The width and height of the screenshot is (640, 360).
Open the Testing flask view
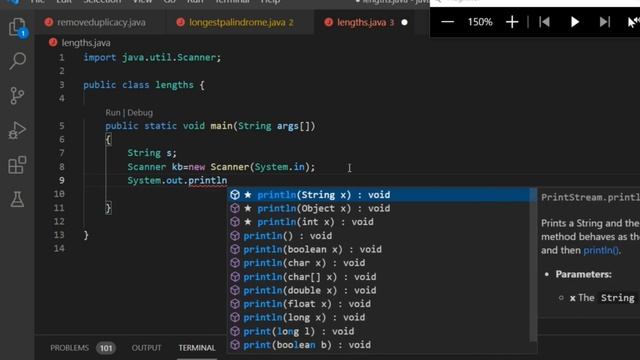[x=17, y=199]
